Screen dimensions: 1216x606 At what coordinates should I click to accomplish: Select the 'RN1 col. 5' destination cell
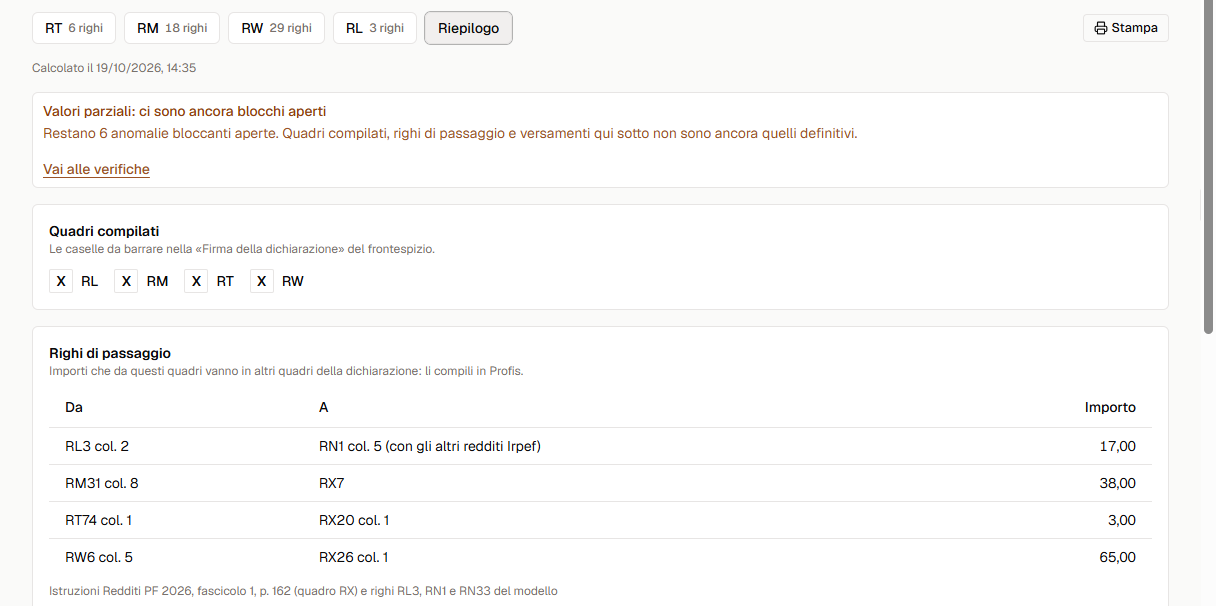click(430, 446)
